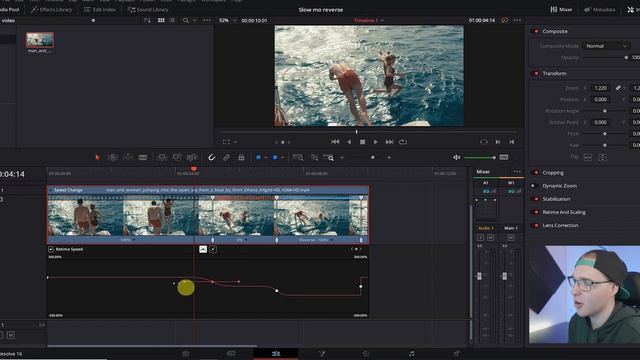The width and height of the screenshot is (640, 360).
Task: Expand the Lens Correction section
Action: (x=560, y=225)
